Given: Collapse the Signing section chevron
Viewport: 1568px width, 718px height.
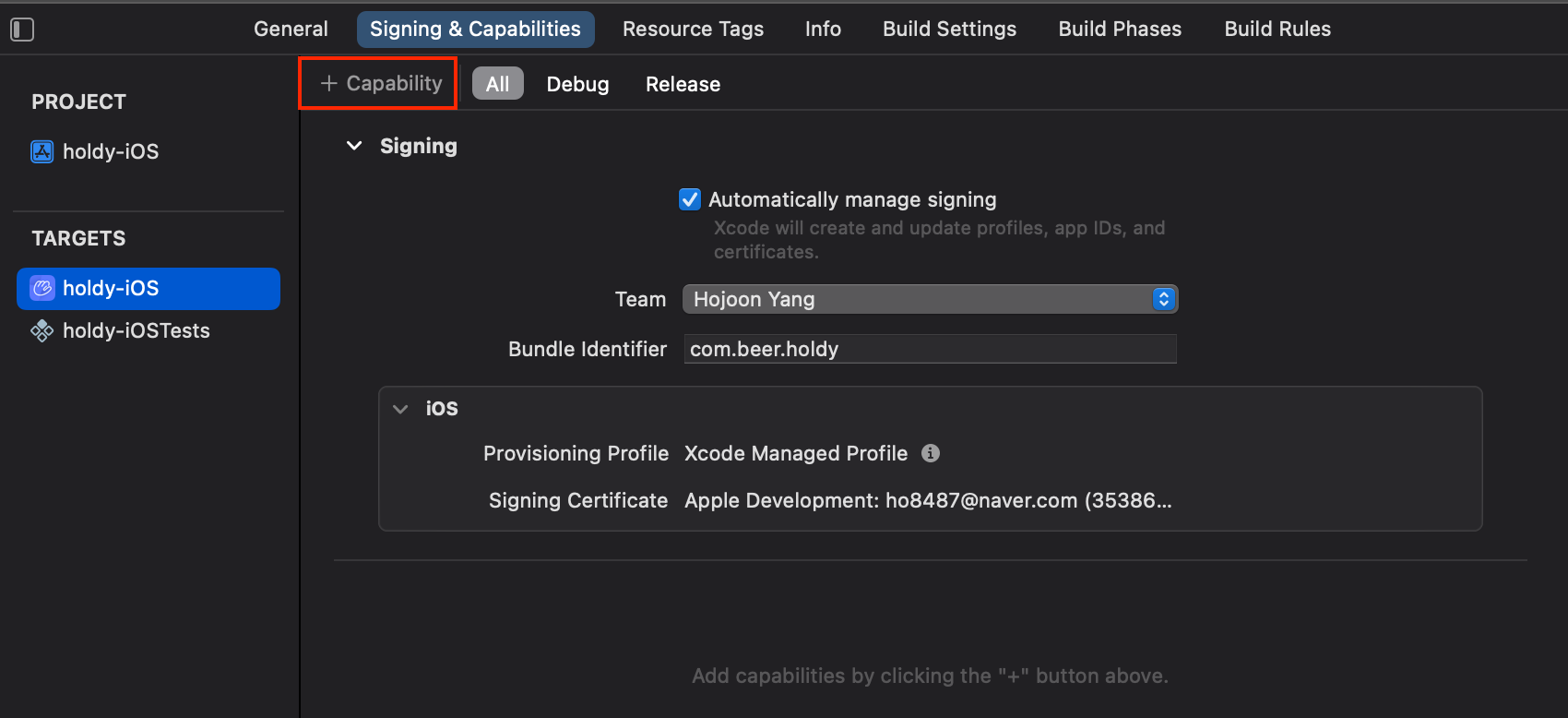Looking at the screenshot, I should pos(354,146).
